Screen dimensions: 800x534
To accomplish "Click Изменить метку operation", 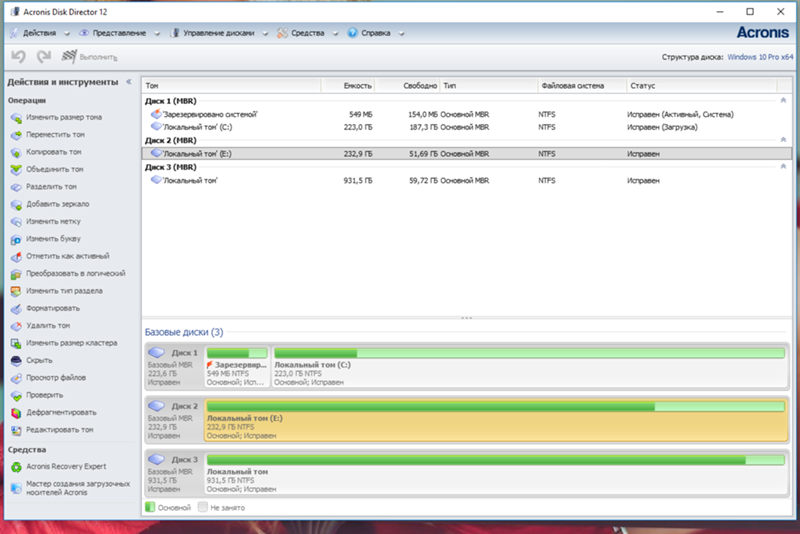I will [46, 221].
